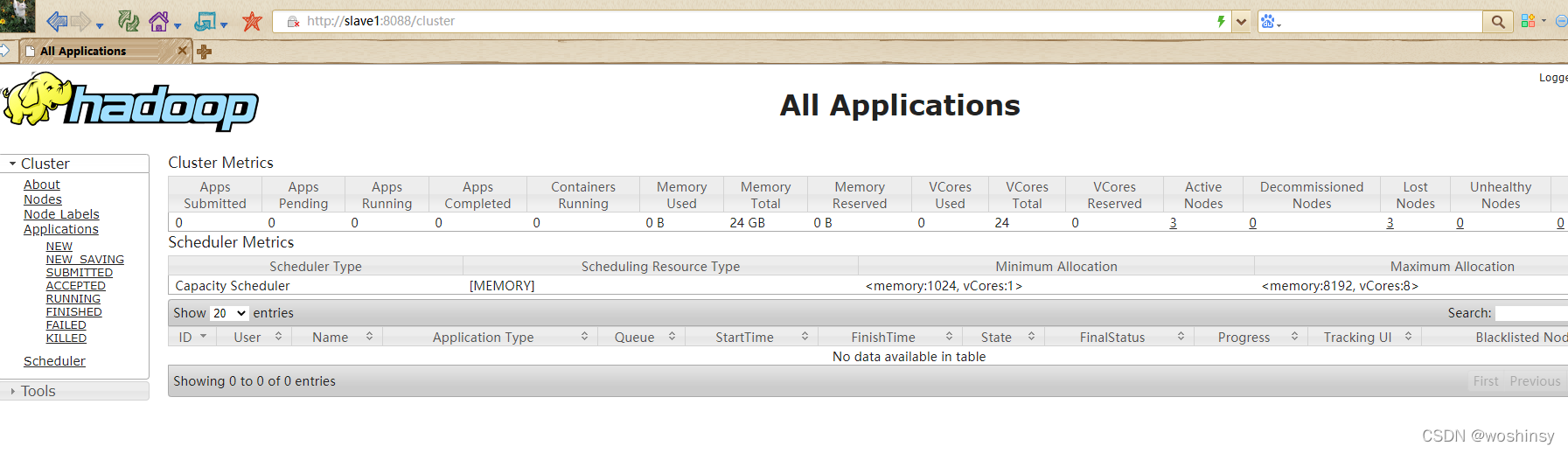Viewport: 1568px width, 453px height.
Task: Click the Active Nodes count 3
Action: point(1173,223)
